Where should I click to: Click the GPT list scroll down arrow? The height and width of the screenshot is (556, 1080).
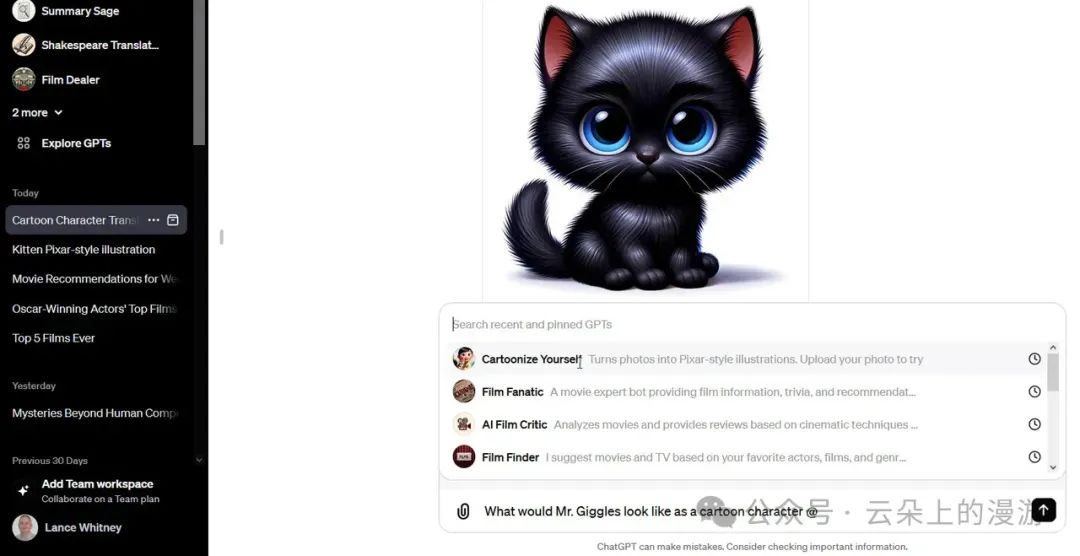pos(1052,468)
